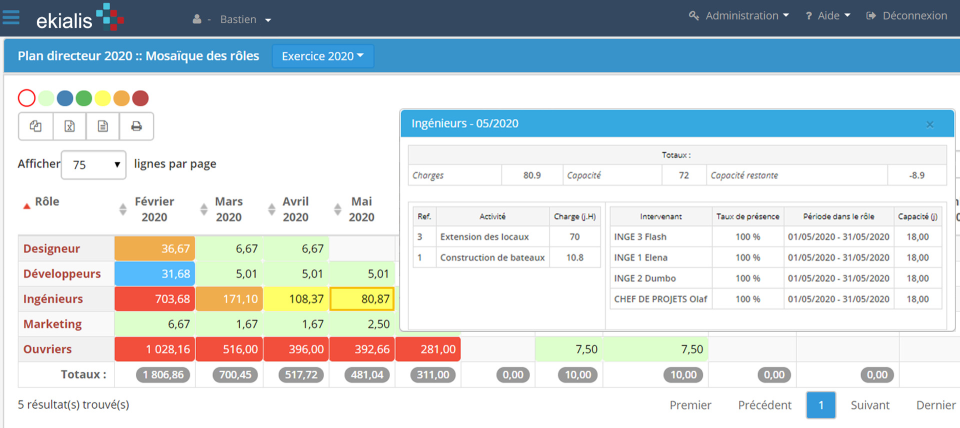This screenshot has height=428, width=960.
Task: Click the red 392,66 Ouvriers cell
Action: point(362,350)
